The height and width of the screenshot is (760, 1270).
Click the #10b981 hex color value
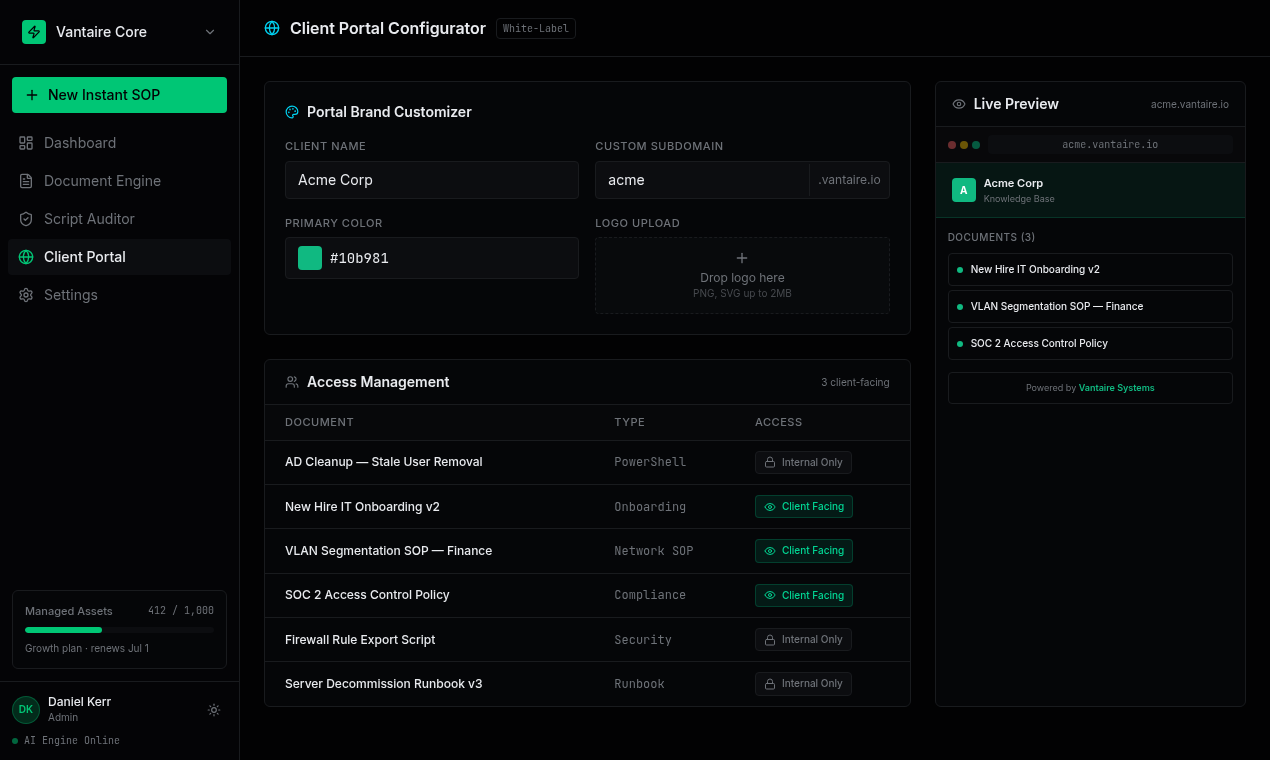point(359,258)
